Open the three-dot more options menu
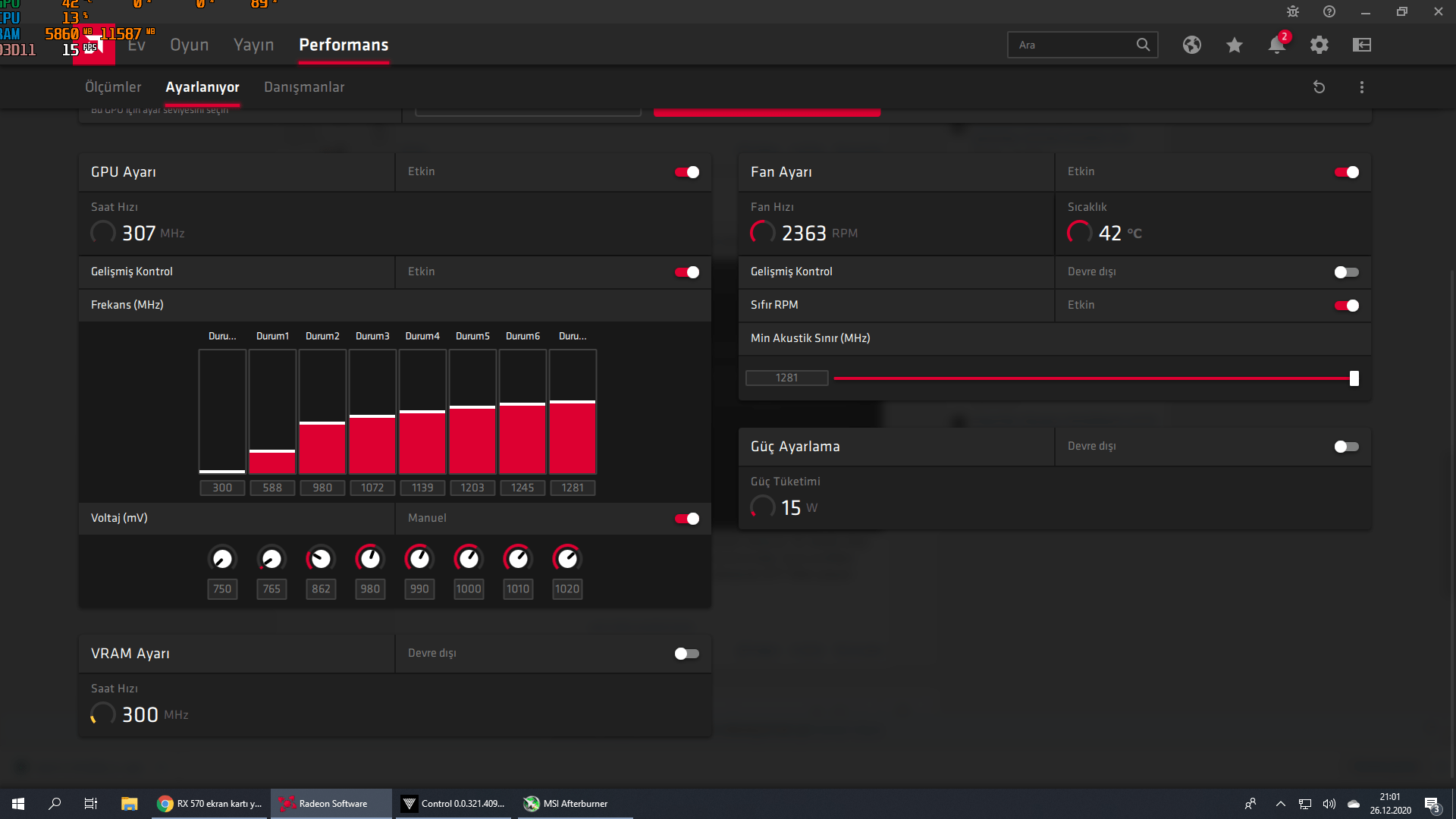This screenshot has height=819, width=1456. pos(1361,87)
